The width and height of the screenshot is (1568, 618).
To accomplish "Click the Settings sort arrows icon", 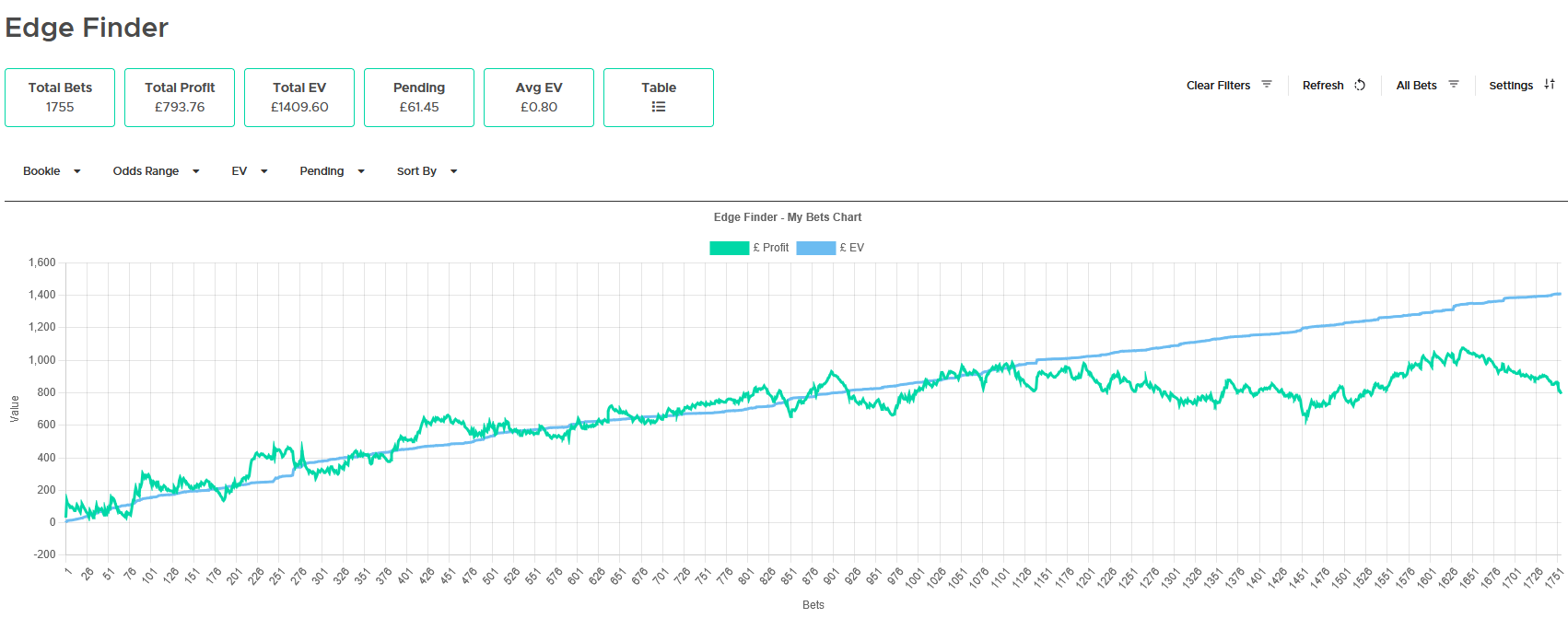I will point(1550,85).
